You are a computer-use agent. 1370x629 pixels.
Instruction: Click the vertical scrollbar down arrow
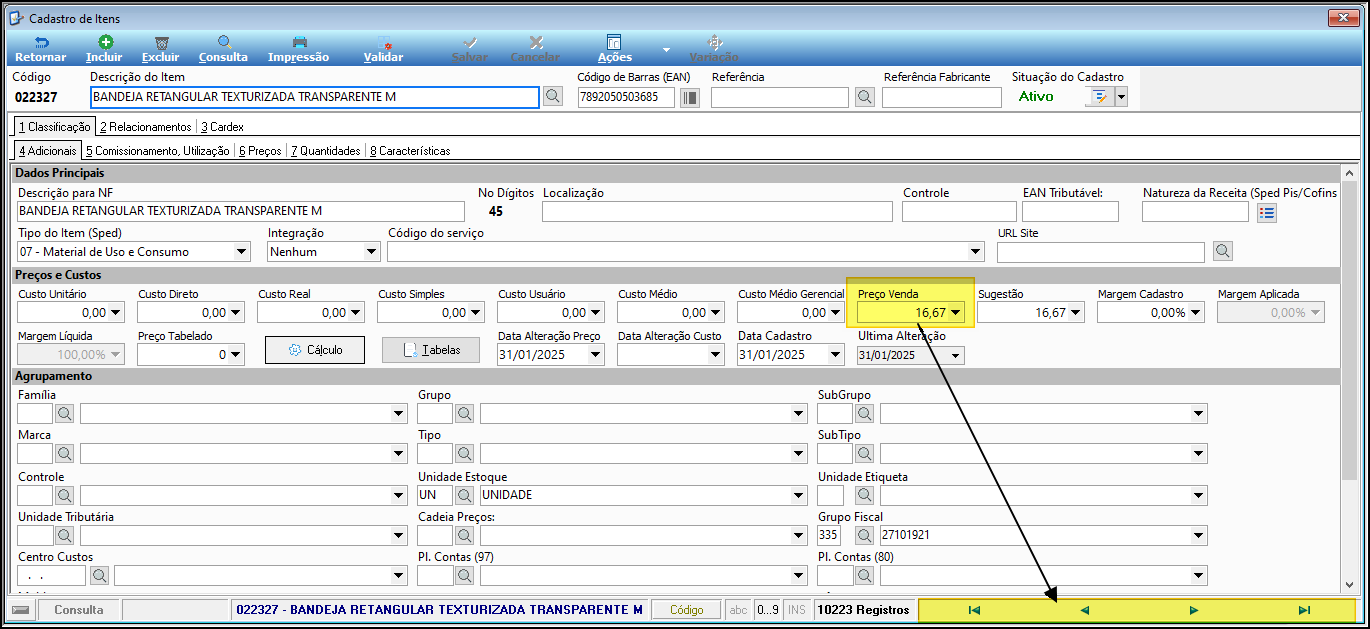point(1351,585)
